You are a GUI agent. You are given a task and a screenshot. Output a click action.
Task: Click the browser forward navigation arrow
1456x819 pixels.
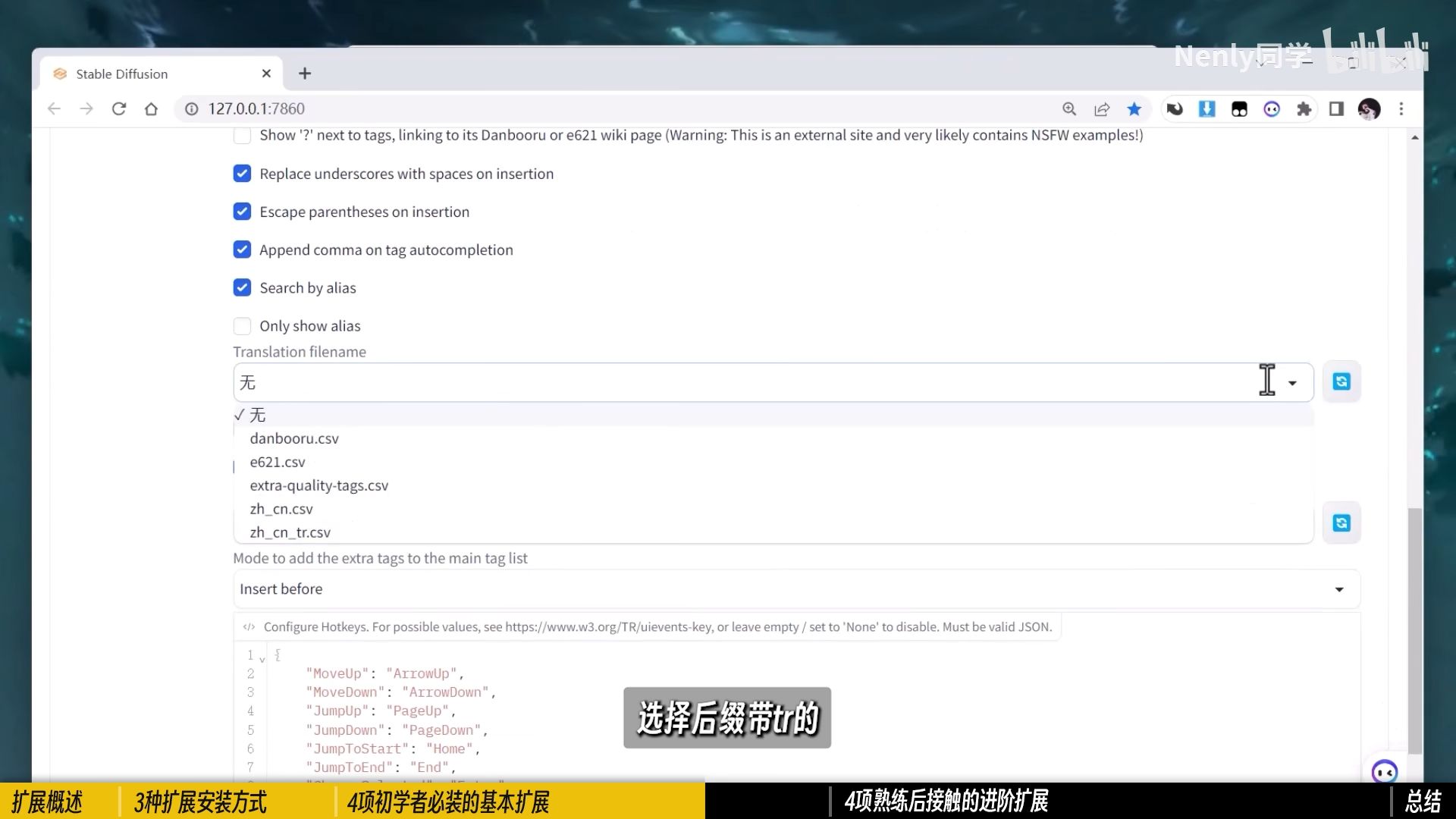86,108
